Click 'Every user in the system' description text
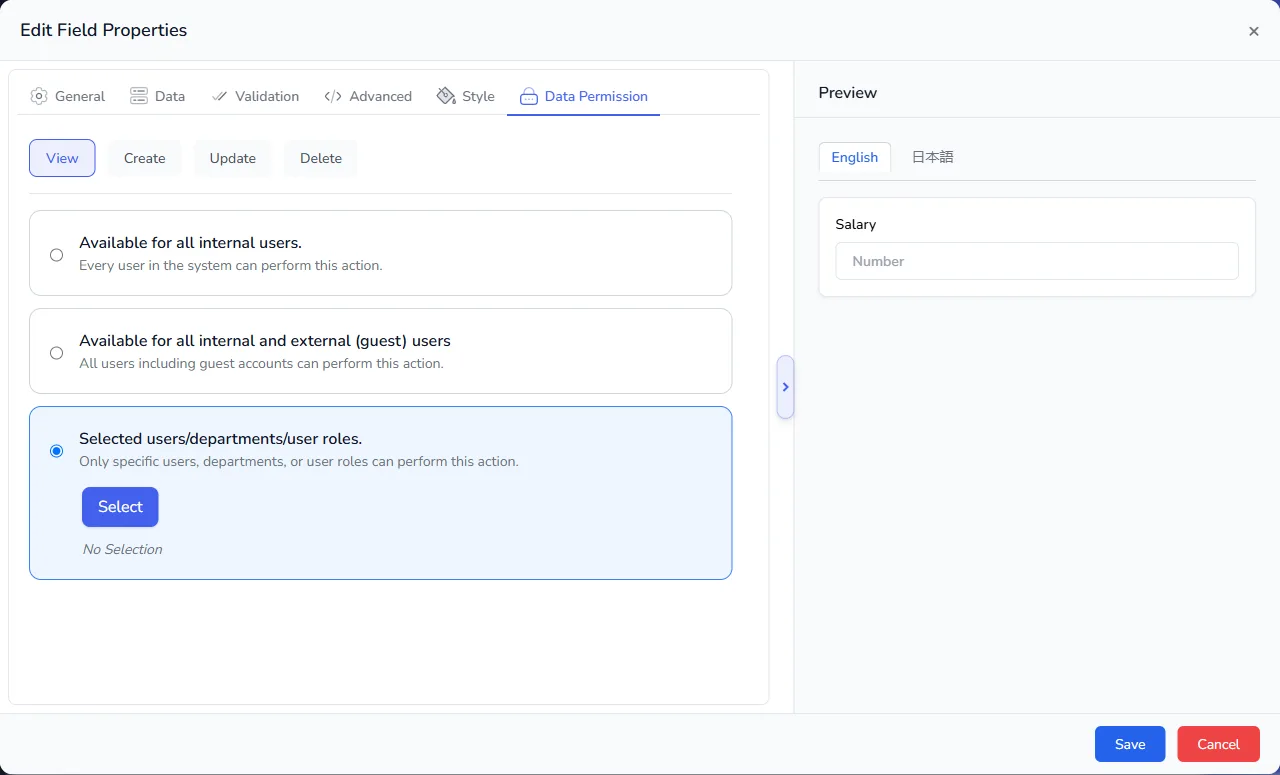1280x775 pixels. 231,266
